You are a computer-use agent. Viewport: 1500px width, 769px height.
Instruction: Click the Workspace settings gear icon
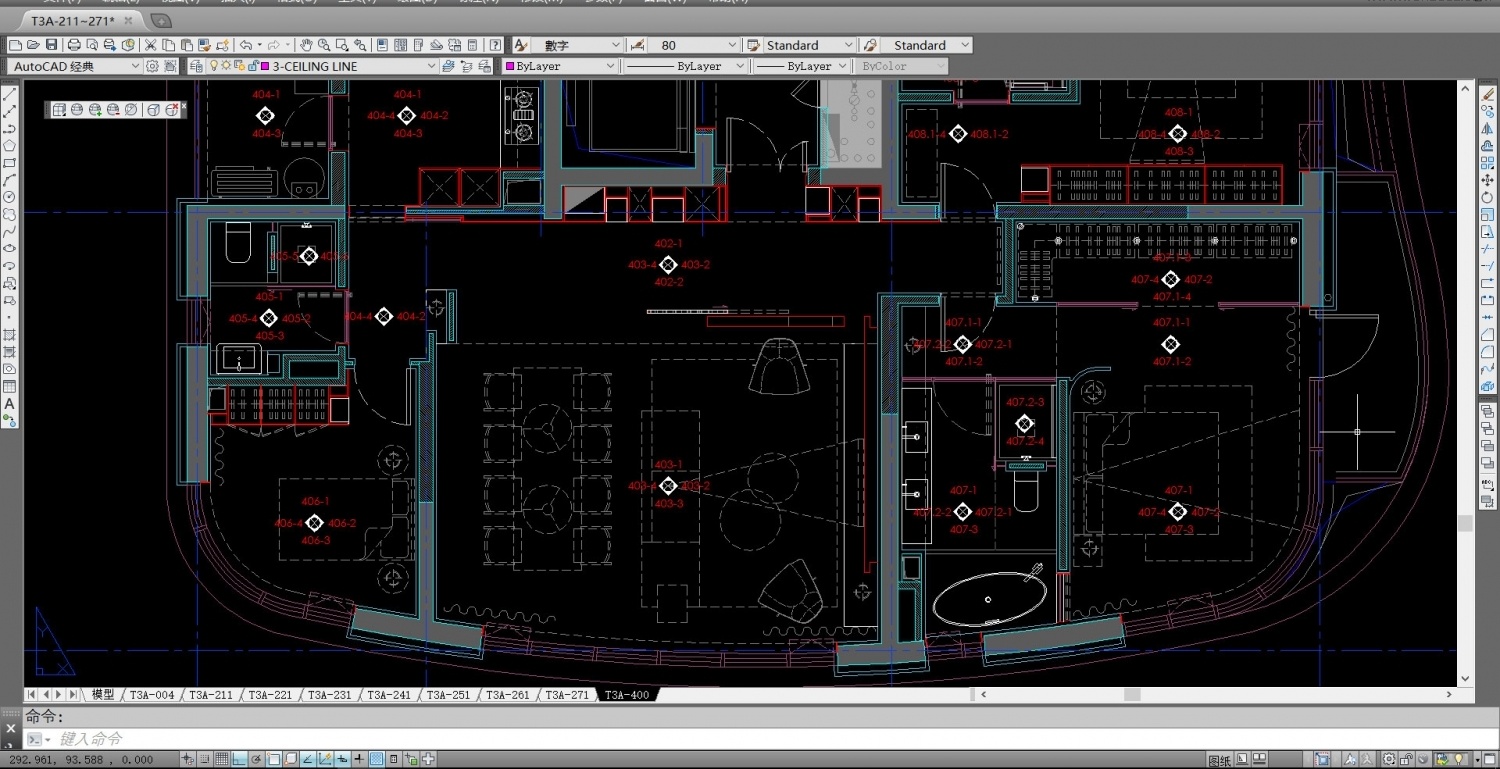click(152, 66)
